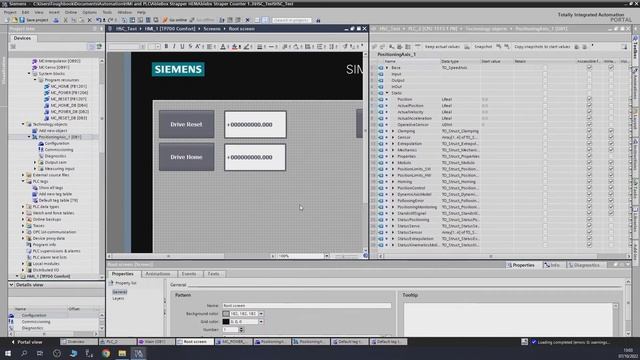The width and height of the screenshot is (640, 360).
Task: Switch to the Events tab in inspector
Action: tap(189, 274)
